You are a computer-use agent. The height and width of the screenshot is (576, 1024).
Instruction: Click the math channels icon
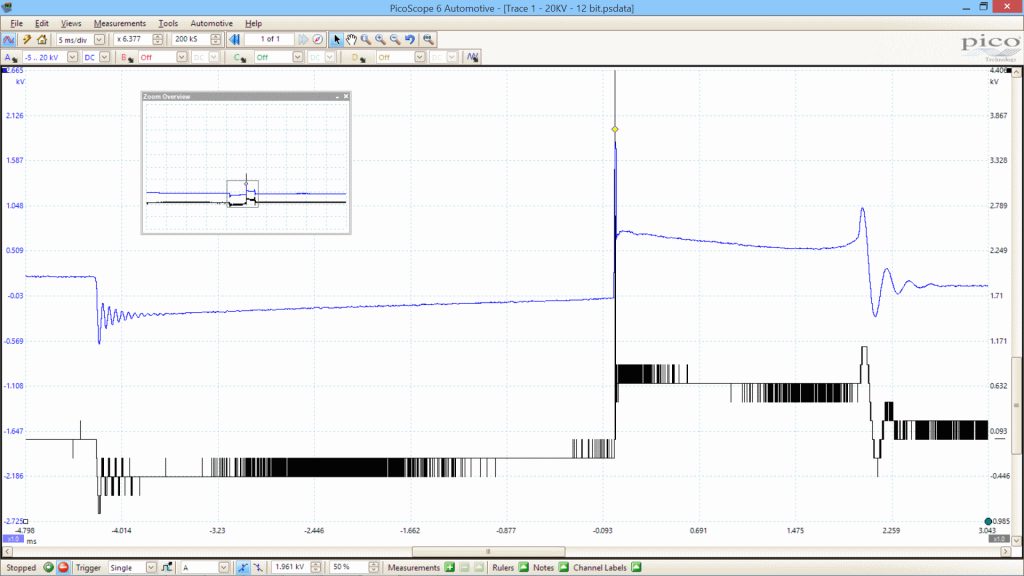click(472, 57)
